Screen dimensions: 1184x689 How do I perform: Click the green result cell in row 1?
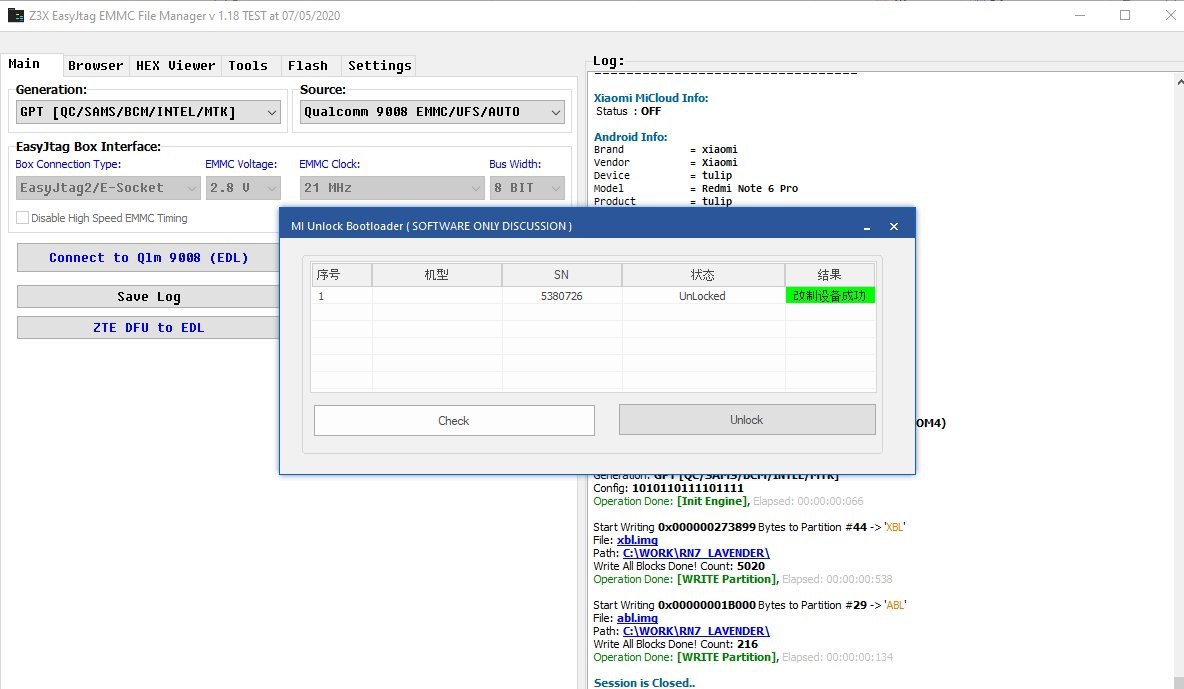tap(830, 295)
